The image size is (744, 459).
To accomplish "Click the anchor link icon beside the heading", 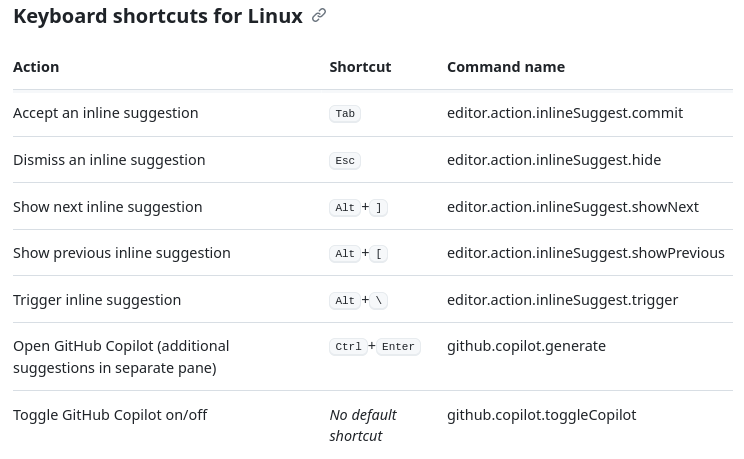I will pos(319,16).
